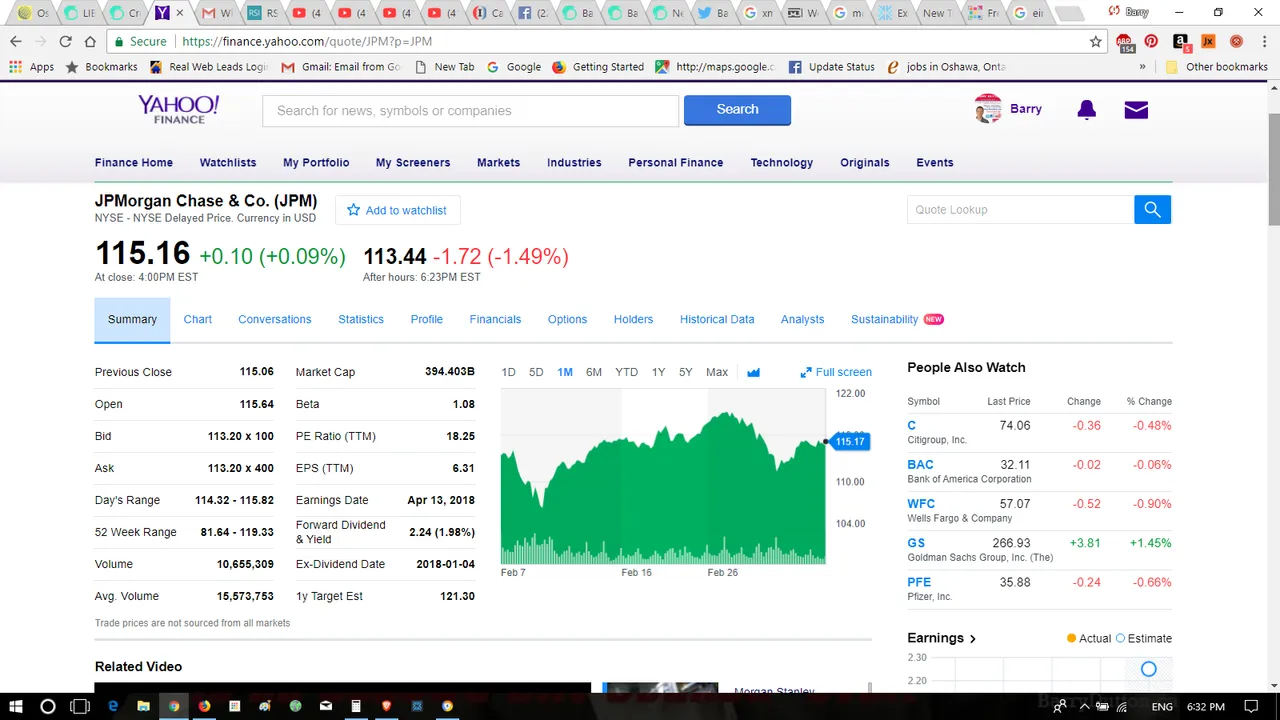Image resolution: width=1280 pixels, height=720 pixels.
Task: Open the Windows Start menu
Action: [15, 706]
